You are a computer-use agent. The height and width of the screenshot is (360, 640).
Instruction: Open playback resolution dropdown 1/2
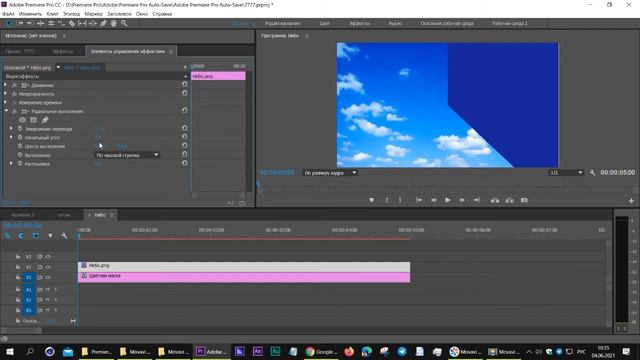[567, 173]
